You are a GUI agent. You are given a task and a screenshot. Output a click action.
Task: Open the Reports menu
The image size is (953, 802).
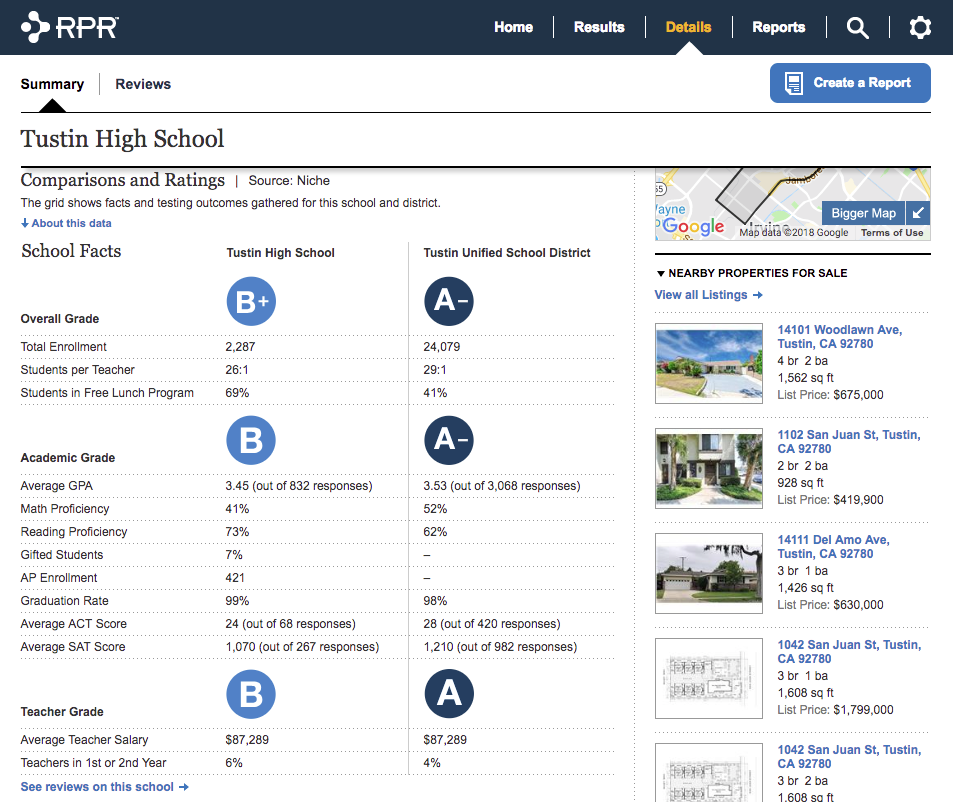click(779, 27)
